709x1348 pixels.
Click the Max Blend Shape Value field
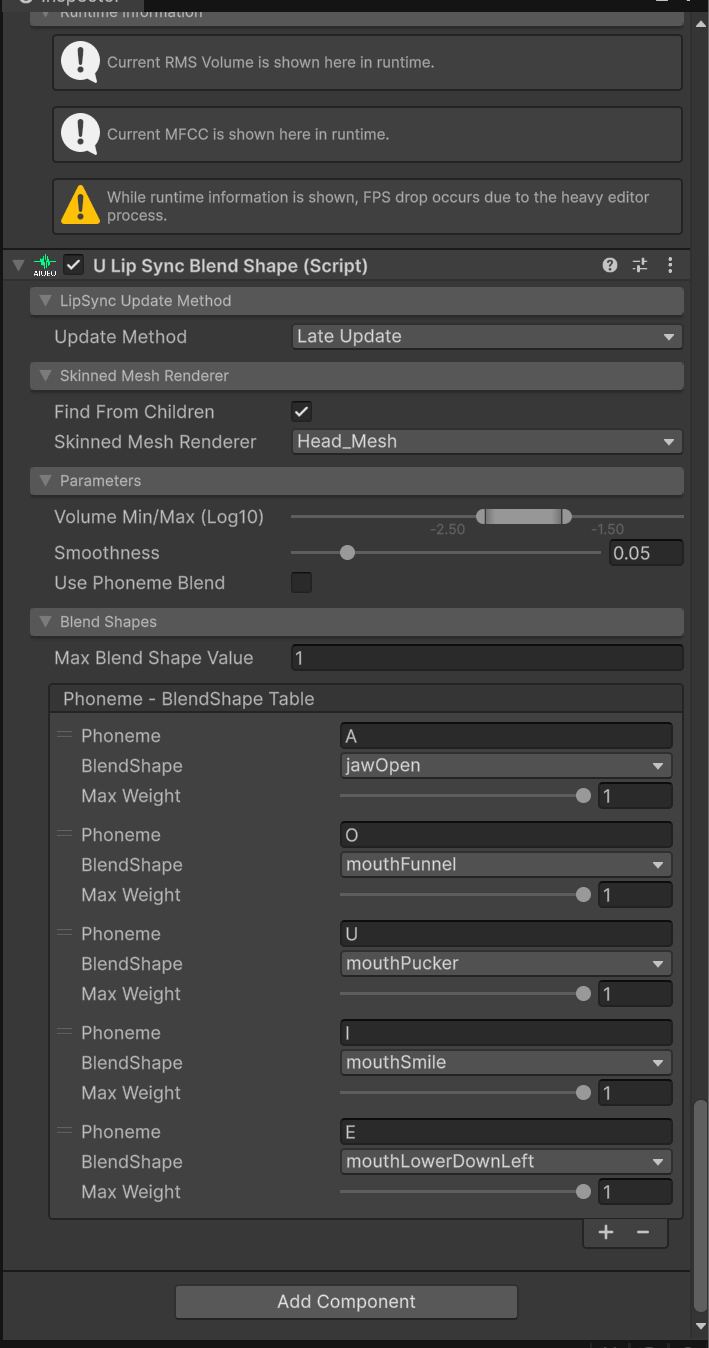point(487,658)
